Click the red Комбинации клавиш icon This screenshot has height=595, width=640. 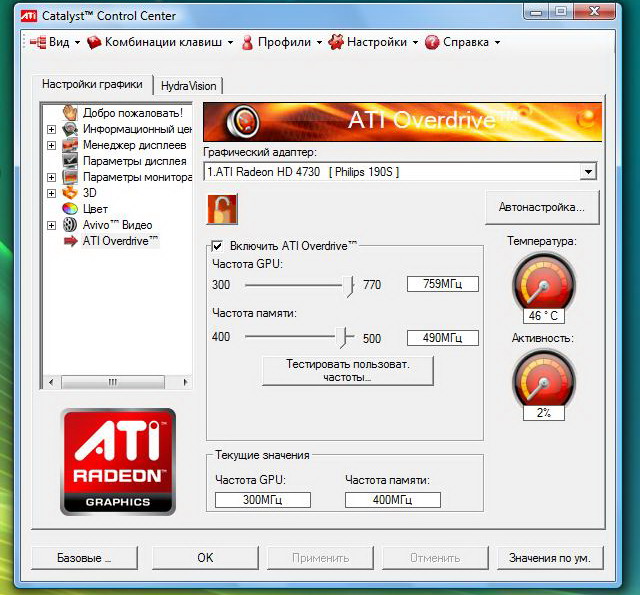[94, 42]
